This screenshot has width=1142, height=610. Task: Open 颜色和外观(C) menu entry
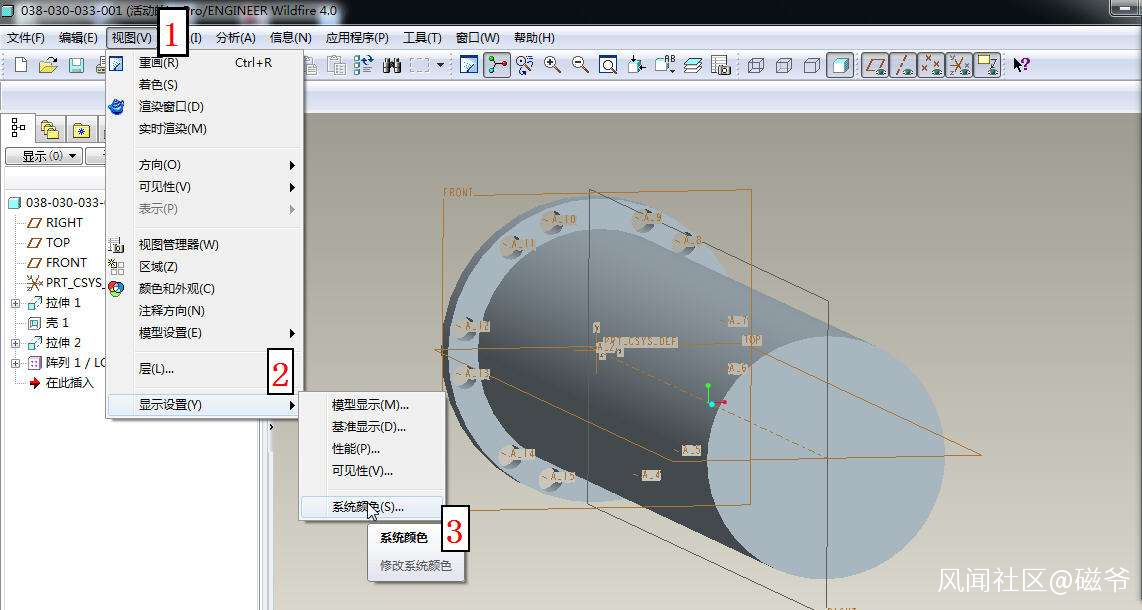[x=176, y=289]
